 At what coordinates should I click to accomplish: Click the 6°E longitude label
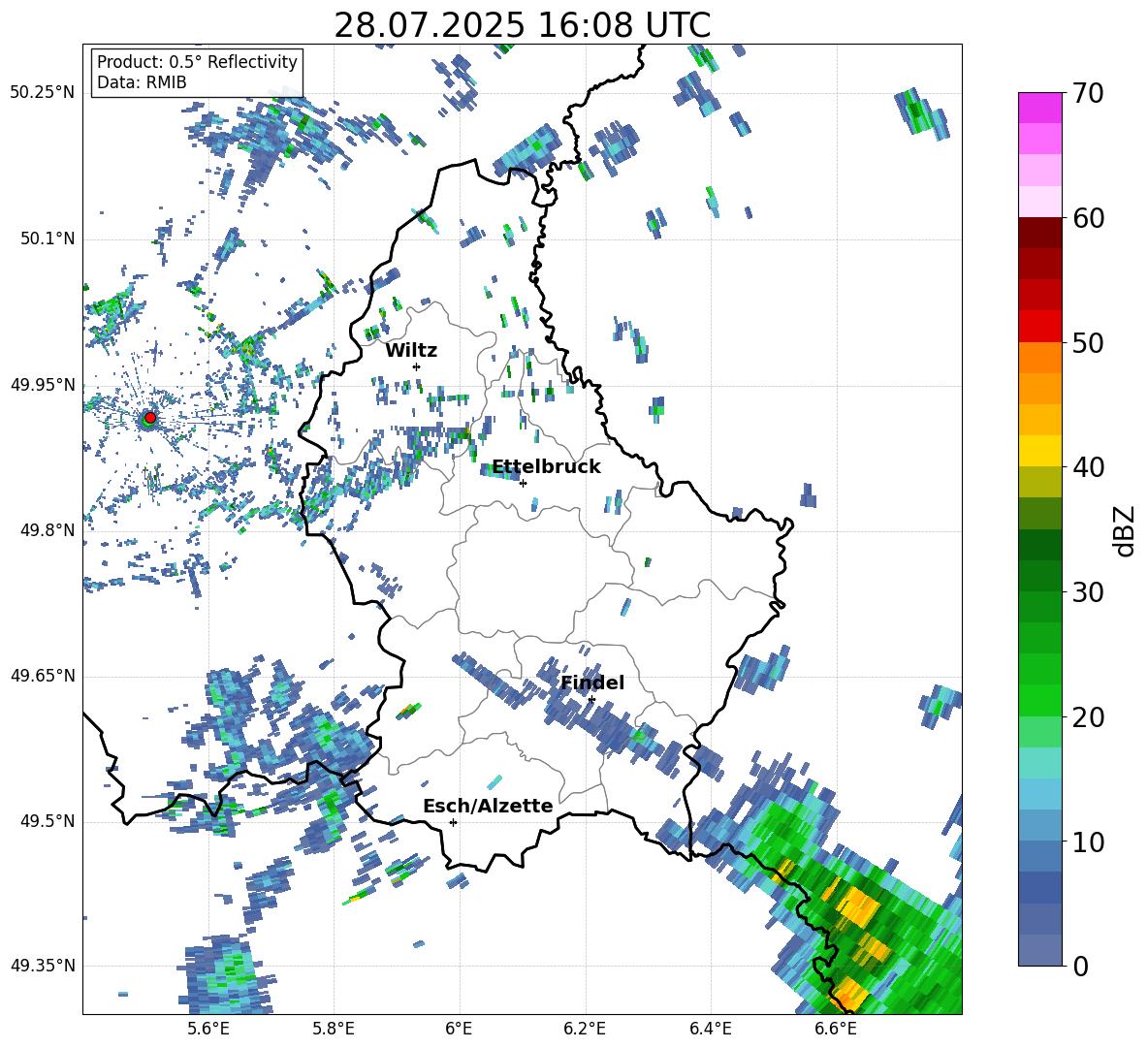click(x=459, y=1029)
